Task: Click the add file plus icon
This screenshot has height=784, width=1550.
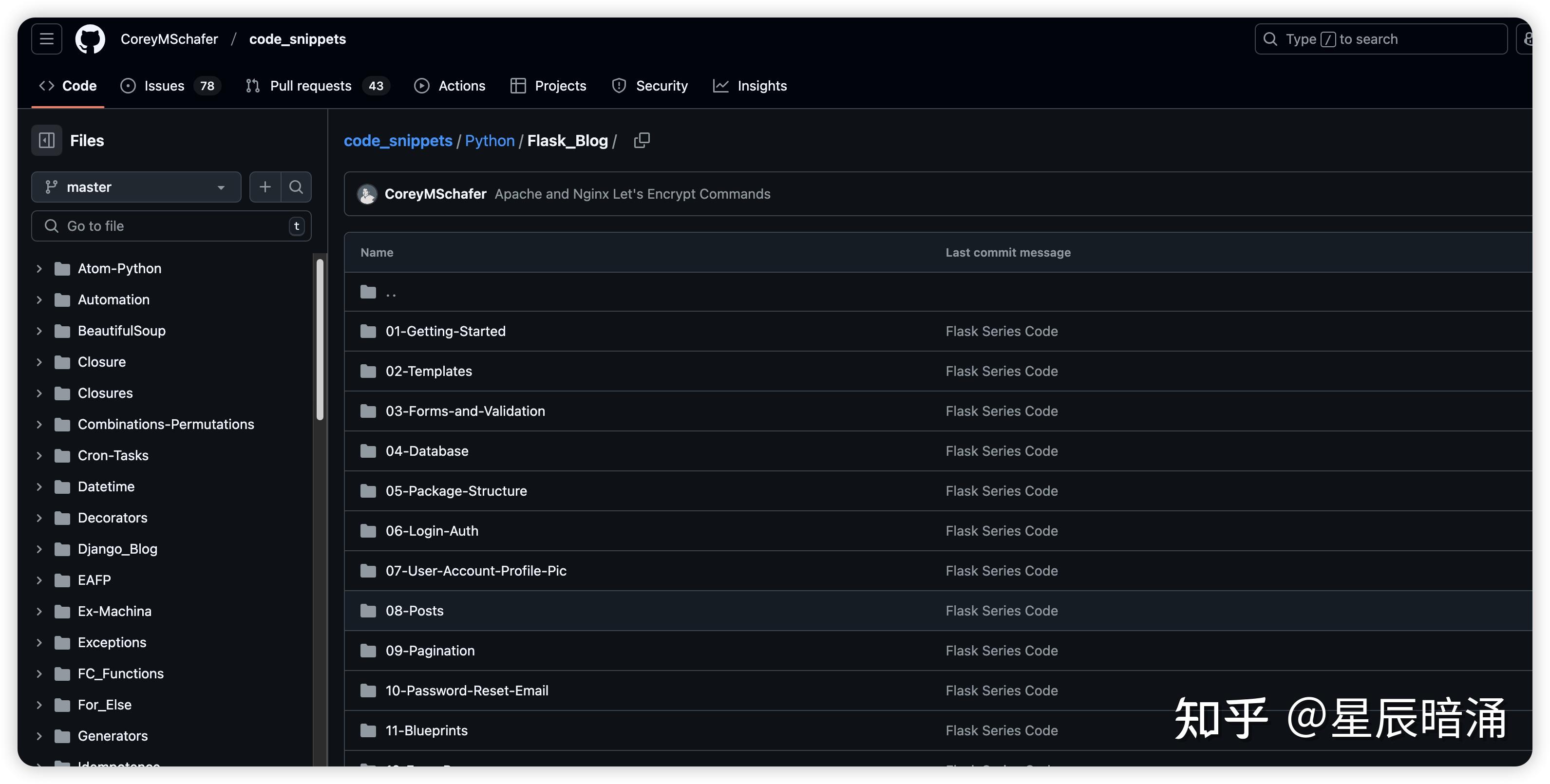Action: pyautogui.click(x=265, y=187)
